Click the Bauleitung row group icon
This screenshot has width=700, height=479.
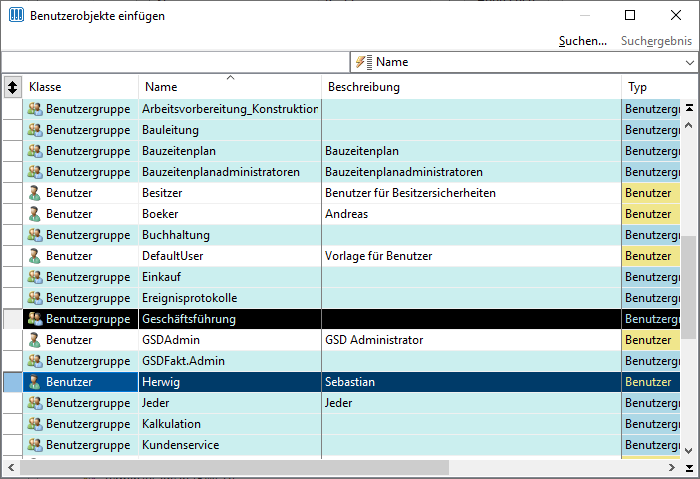point(35,130)
